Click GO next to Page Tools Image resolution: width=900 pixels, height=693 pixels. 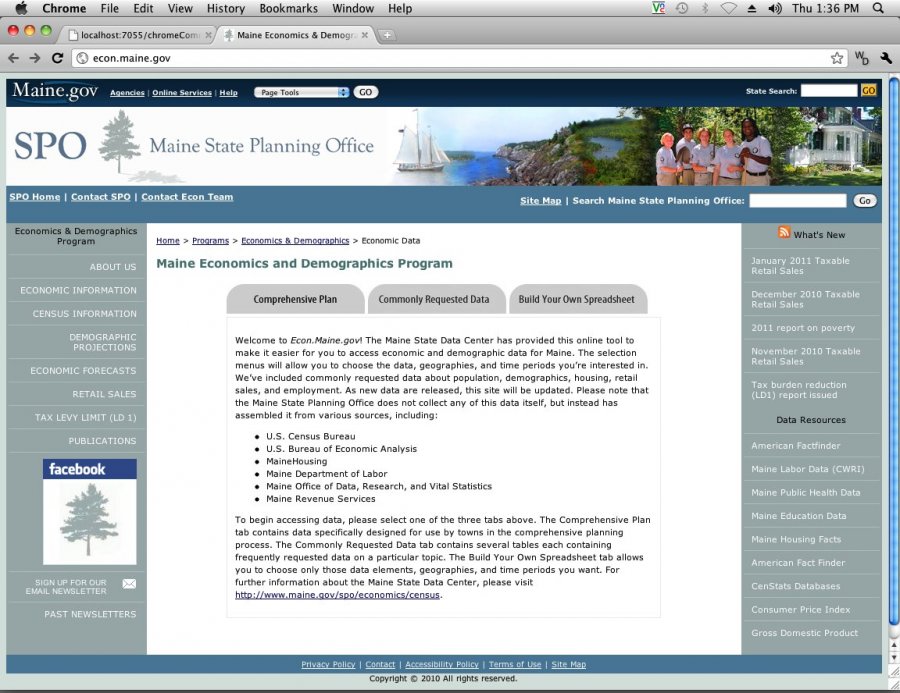366,92
